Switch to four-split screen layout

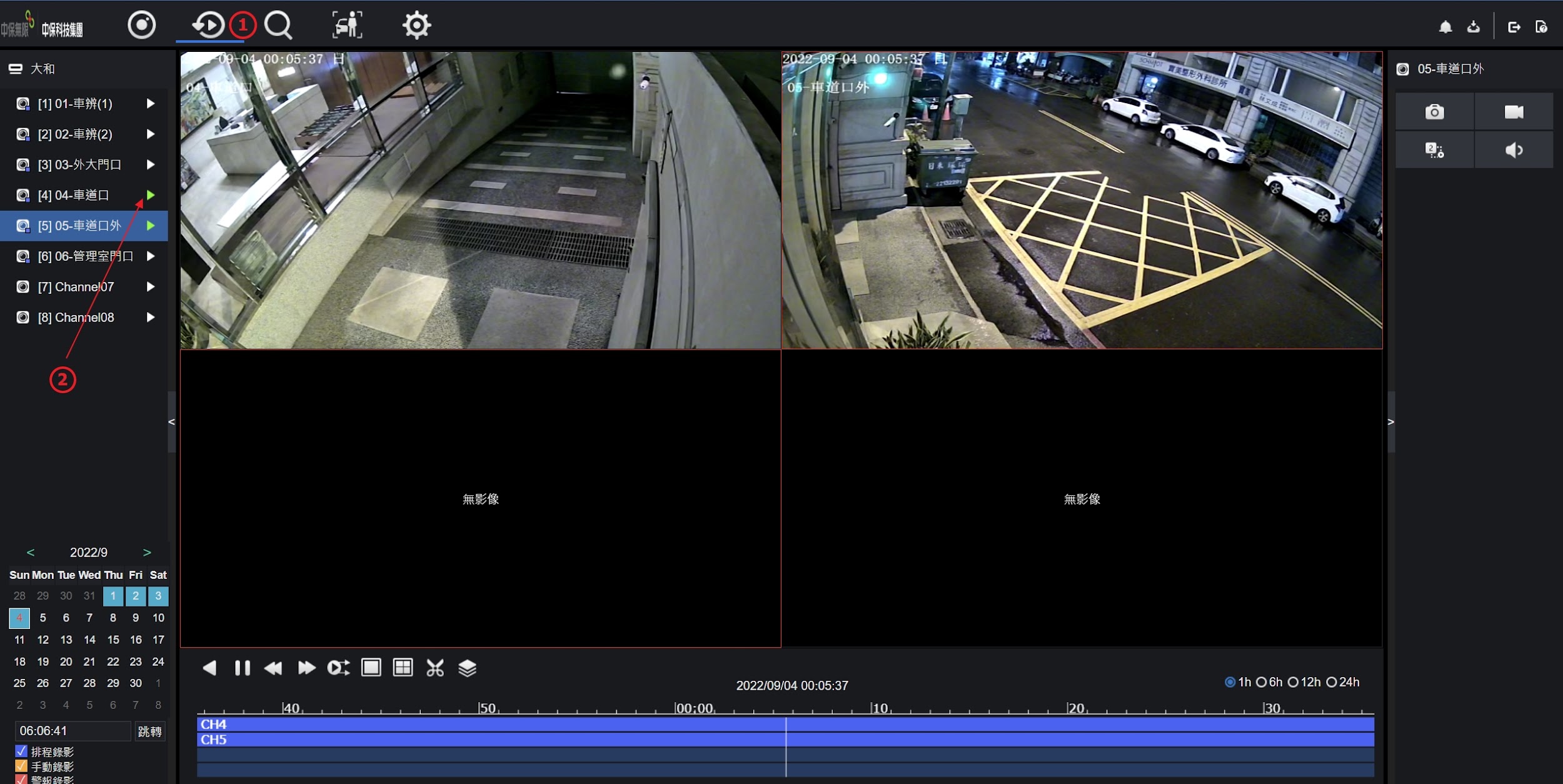point(403,667)
